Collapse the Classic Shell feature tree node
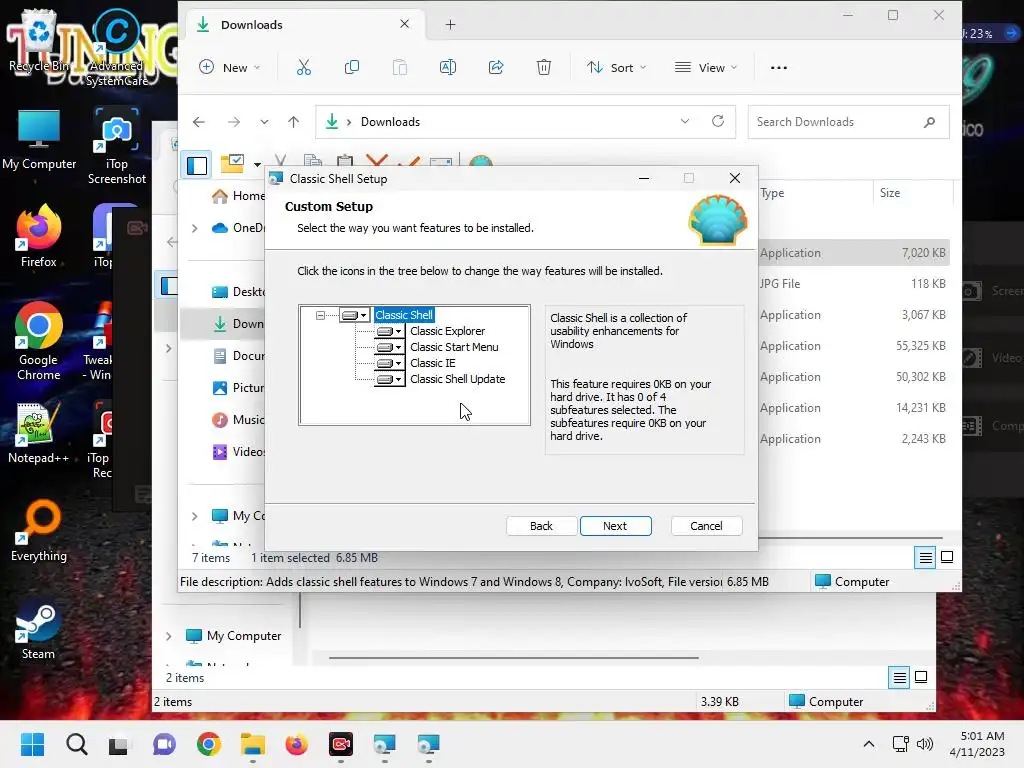This screenshot has height=768, width=1024. coord(320,315)
